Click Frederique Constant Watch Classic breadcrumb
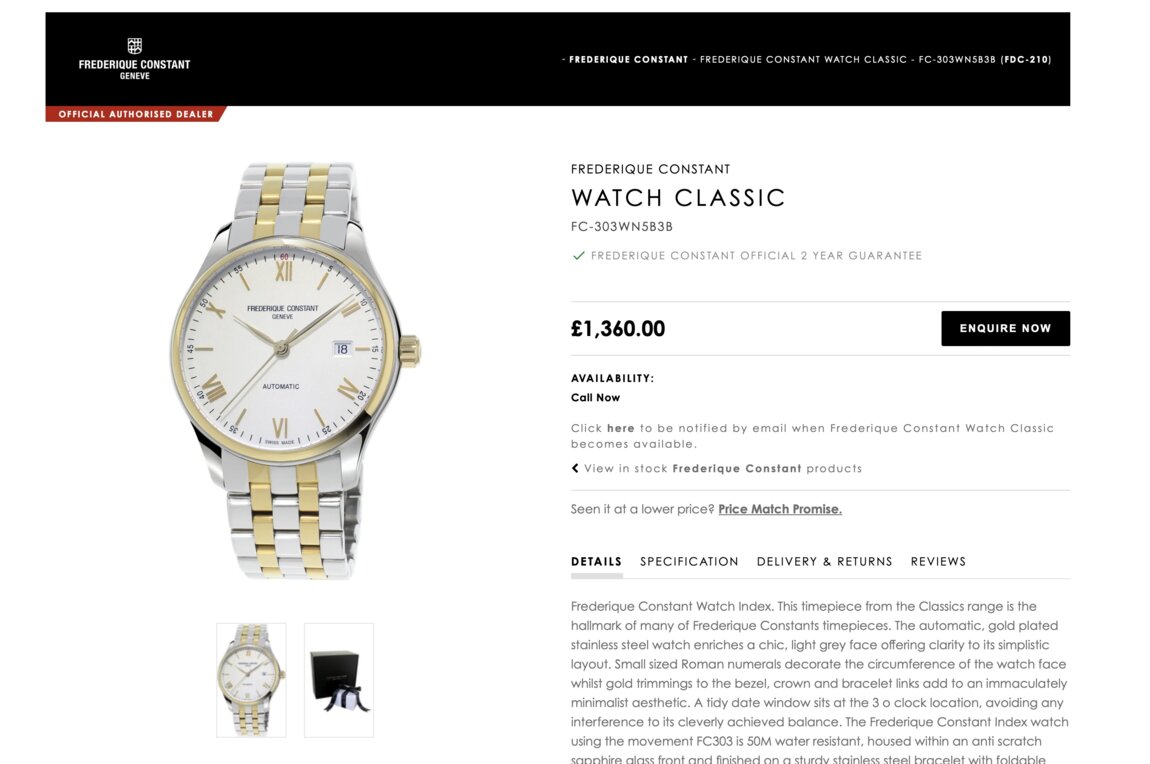This screenshot has height=764, width=1150. click(803, 59)
